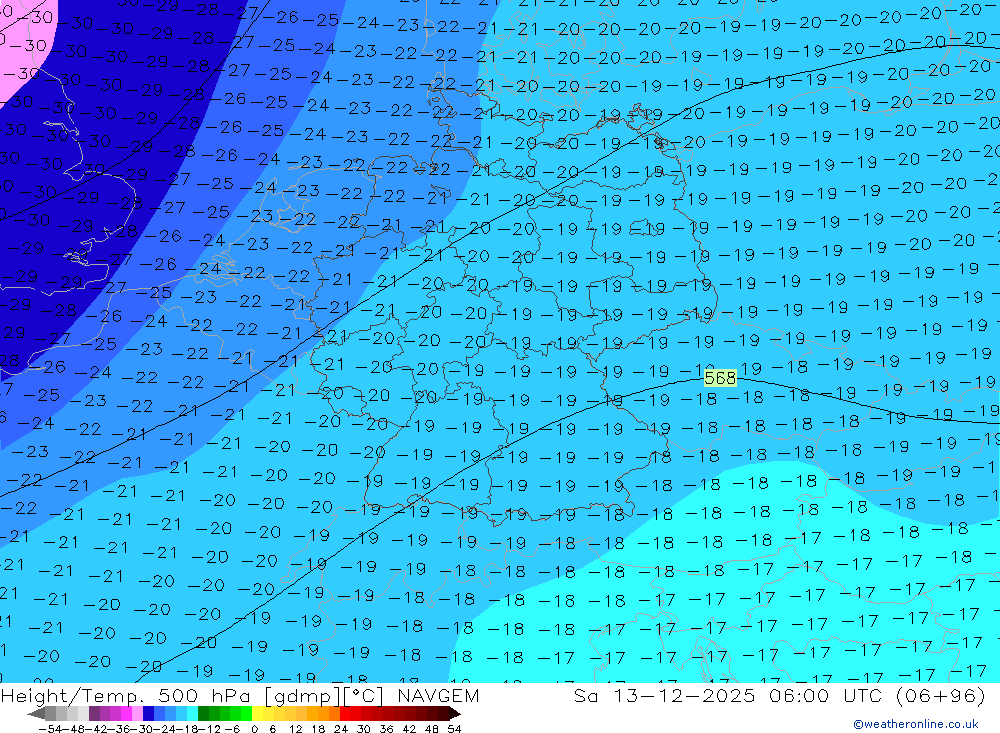Image resolution: width=1000 pixels, height=733 pixels.
Task: Click the '-30' value on the color scale
Action: point(142,729)
